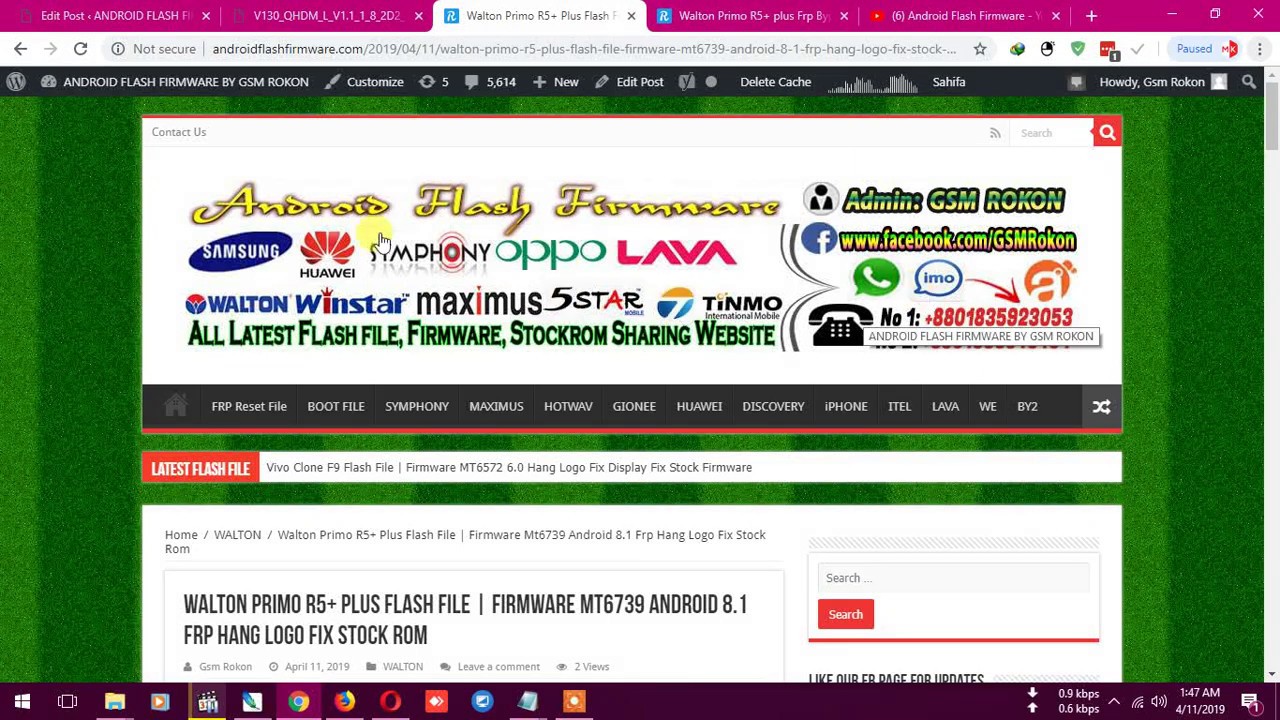Open the Gsm Rokon author link
The image size is (1280, 720).
coord(225,666)
